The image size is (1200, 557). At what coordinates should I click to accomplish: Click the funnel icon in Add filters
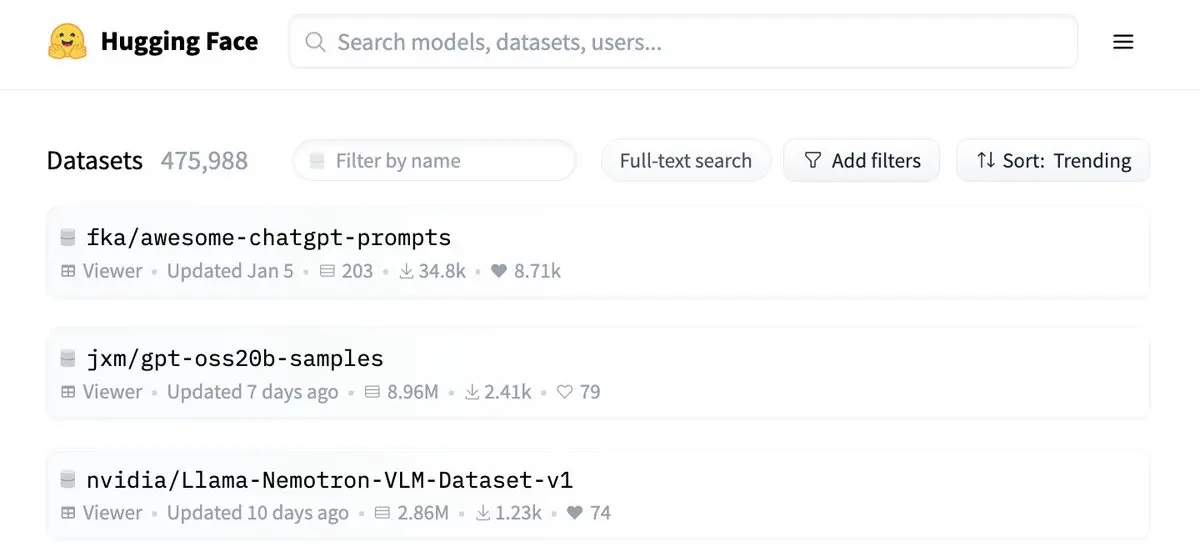click(813, 161)
